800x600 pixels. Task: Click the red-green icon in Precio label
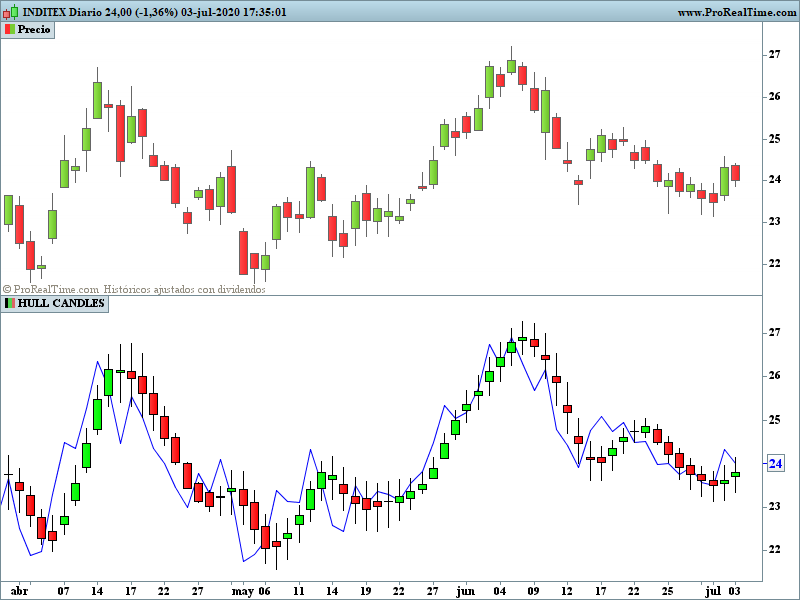pos(10,30)
